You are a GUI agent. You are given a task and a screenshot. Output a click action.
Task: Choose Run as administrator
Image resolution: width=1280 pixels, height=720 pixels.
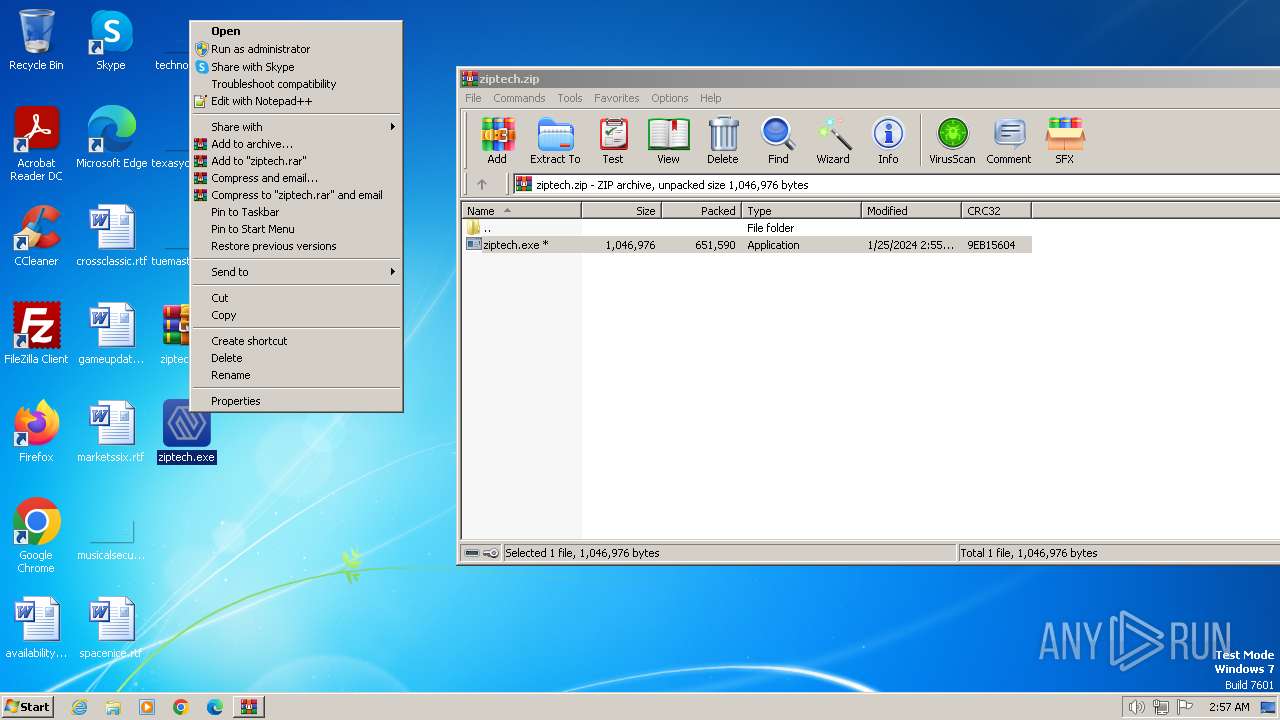click(296, 49)
